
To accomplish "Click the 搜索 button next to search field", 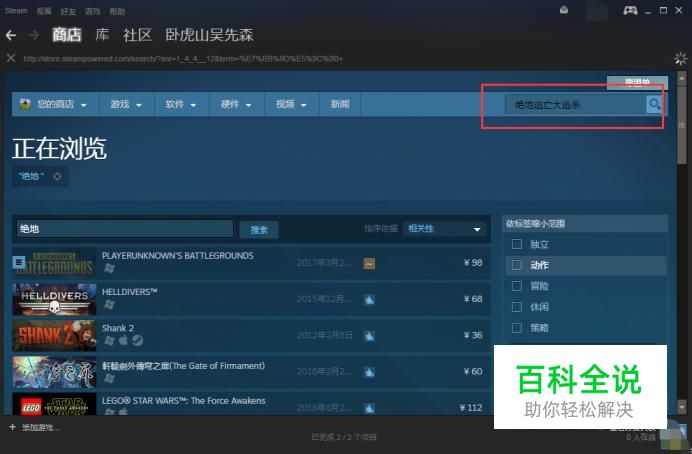I will (259, 230).
